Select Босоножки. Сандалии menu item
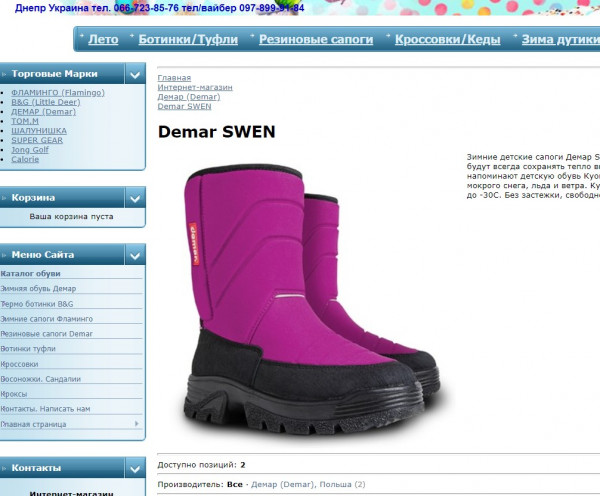The image size is (600, 496). click(x=40, y=379)
